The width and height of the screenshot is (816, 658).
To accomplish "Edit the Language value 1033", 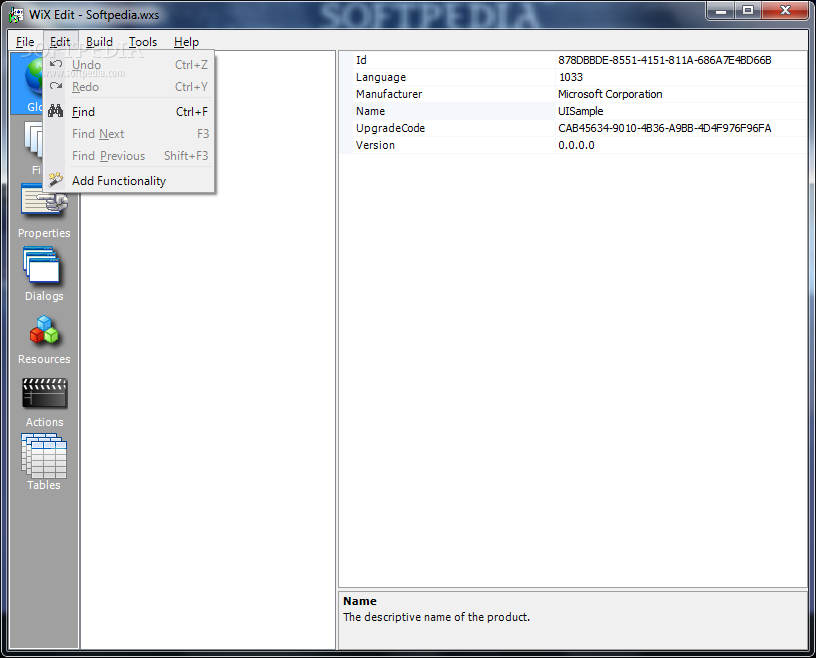I will coord(570,77).
